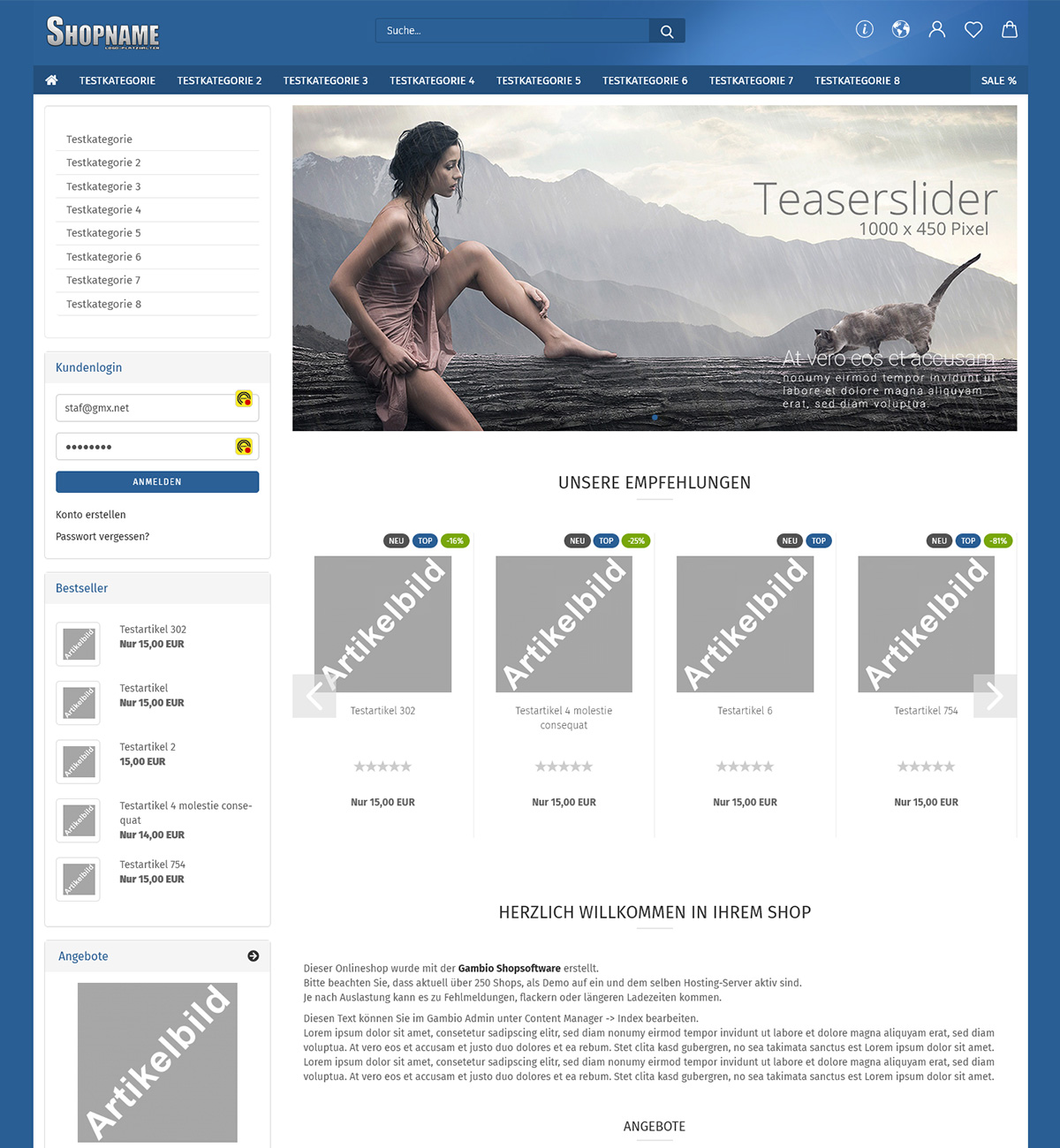The height and width of the screenshot is (1148, 1060).
Task: Click the teaser slider pagination dot
Action: (x=655, y=417)
